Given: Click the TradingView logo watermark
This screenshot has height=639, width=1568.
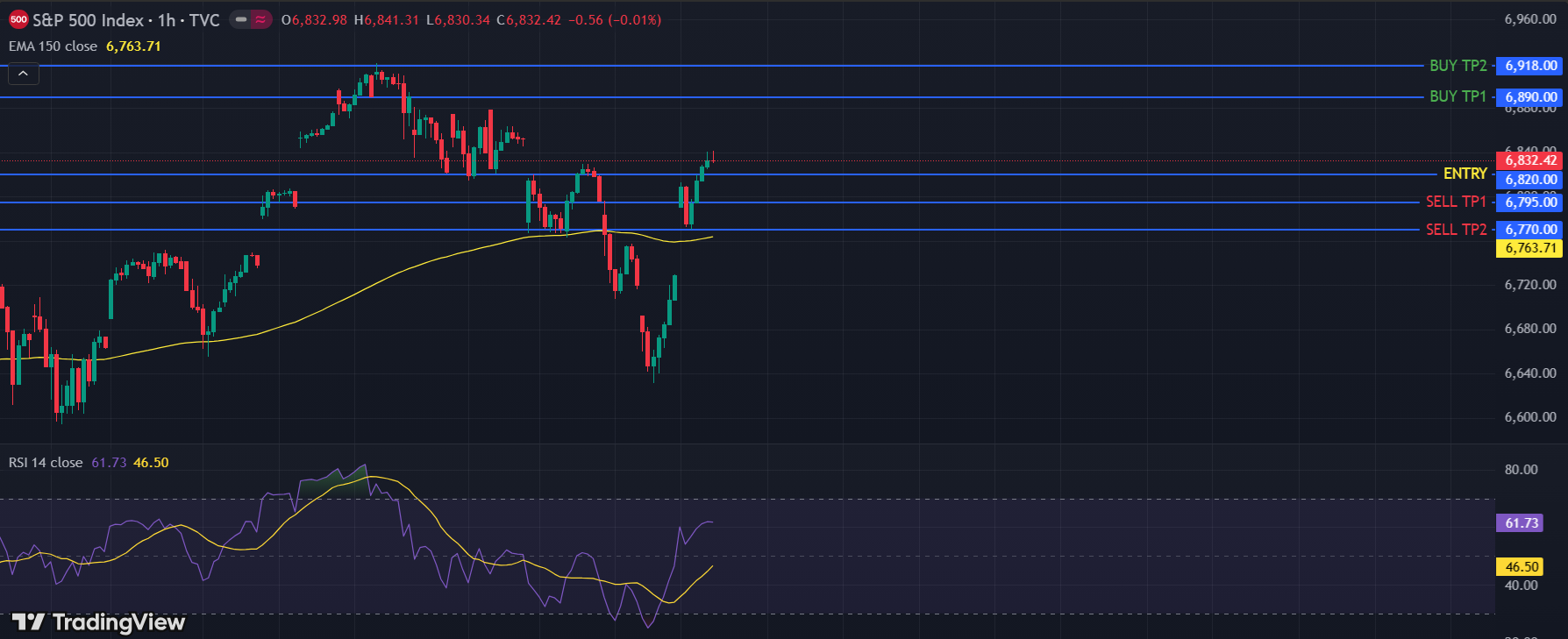Looking at the screenshot, I should [x=98, y=622].
